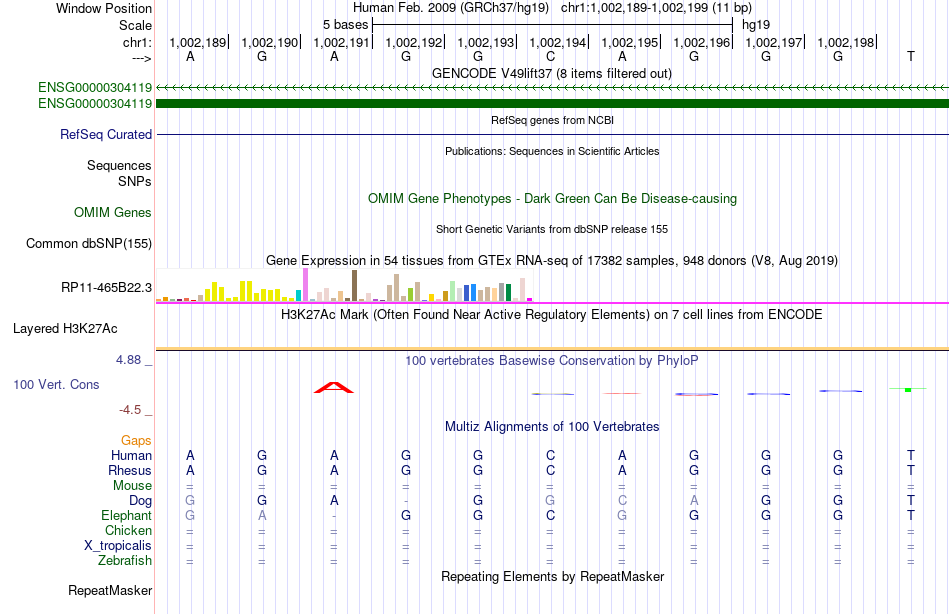Image resolution: width=950 pixels, height=614 pixels.
Task: Select the RepeatMasker side label
Action: (110, 590)
